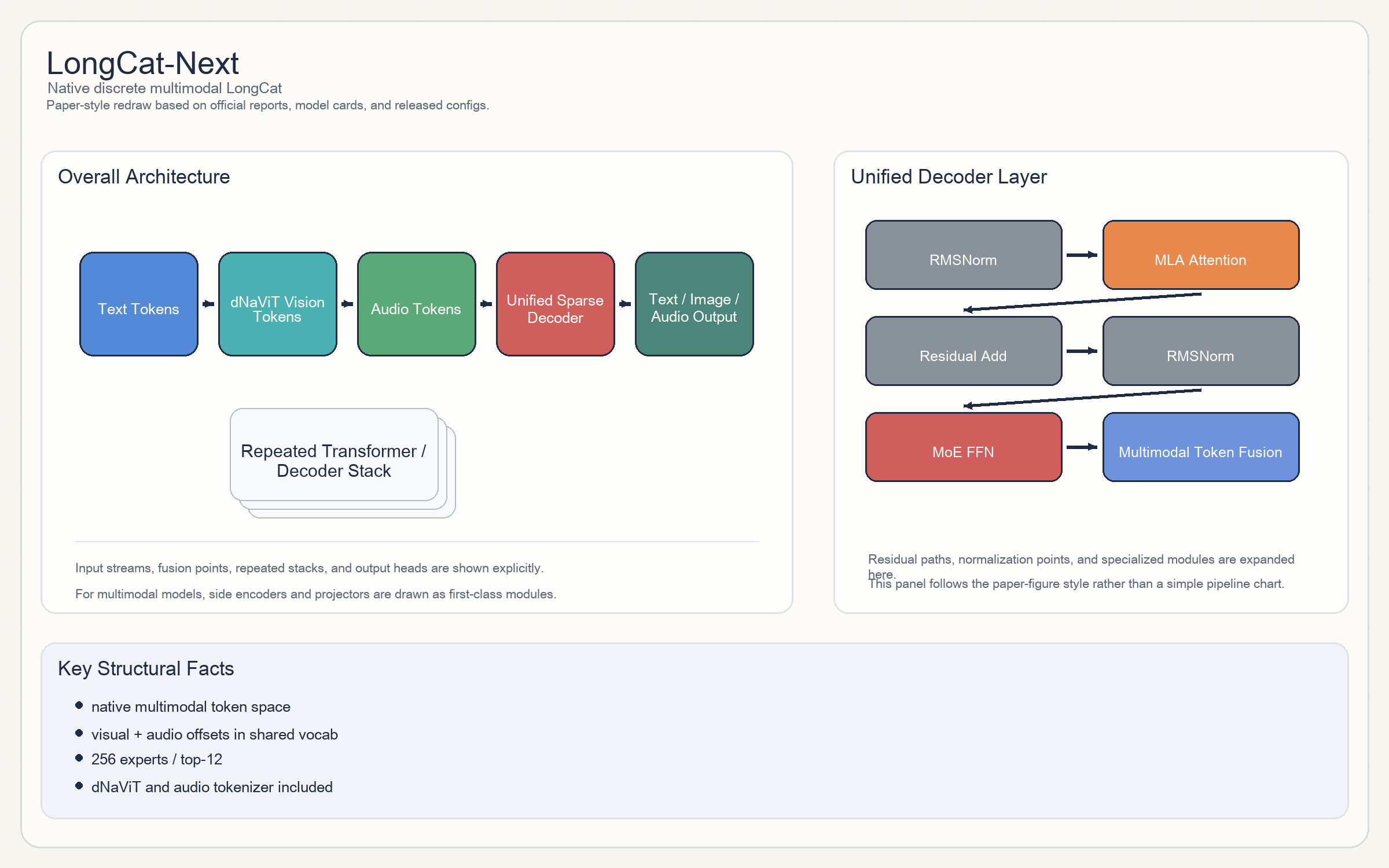
Task: Click the Text / Image / Audio Output block
Action: pyautogui.click(x=694, y=304)
